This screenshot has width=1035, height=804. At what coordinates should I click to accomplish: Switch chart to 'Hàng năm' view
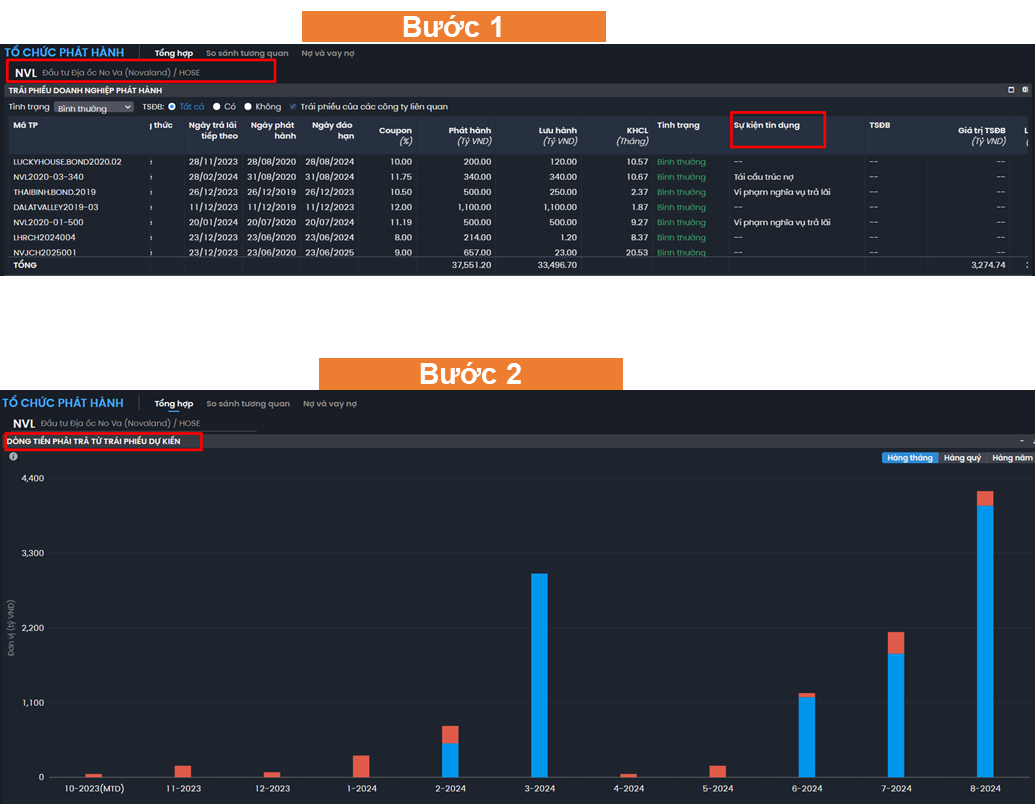[1012, 458]
